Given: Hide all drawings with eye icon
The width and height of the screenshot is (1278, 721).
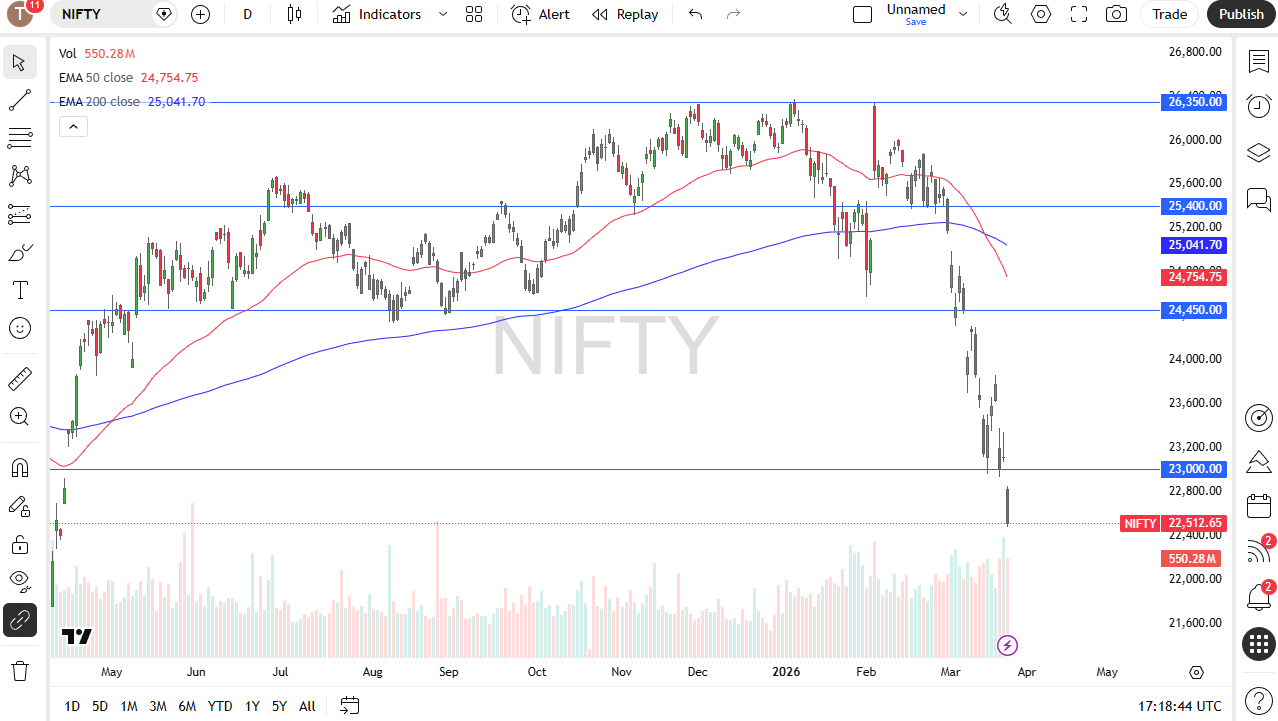Looking at the screenshot, I should [20, 580].
